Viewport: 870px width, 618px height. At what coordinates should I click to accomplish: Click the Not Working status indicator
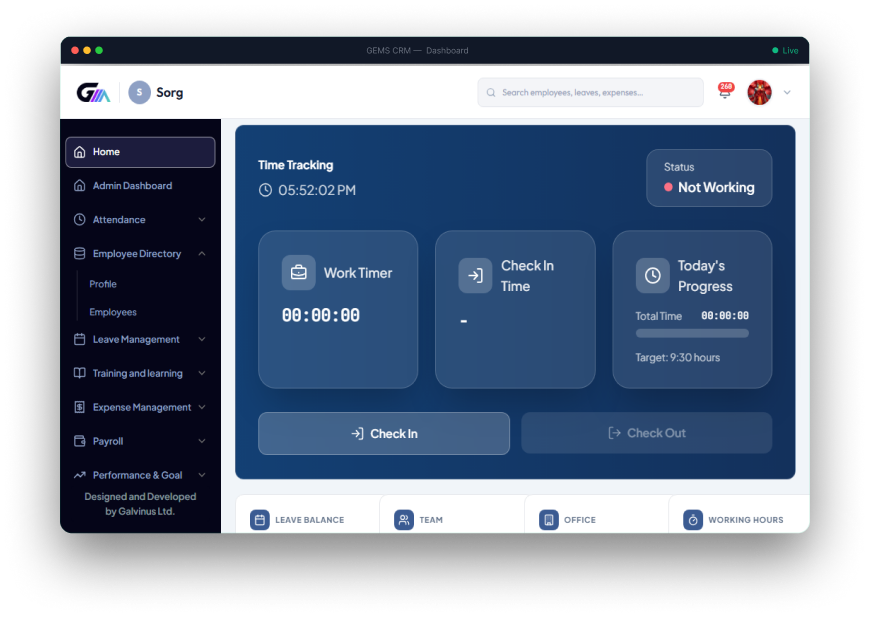coord(709,188)
